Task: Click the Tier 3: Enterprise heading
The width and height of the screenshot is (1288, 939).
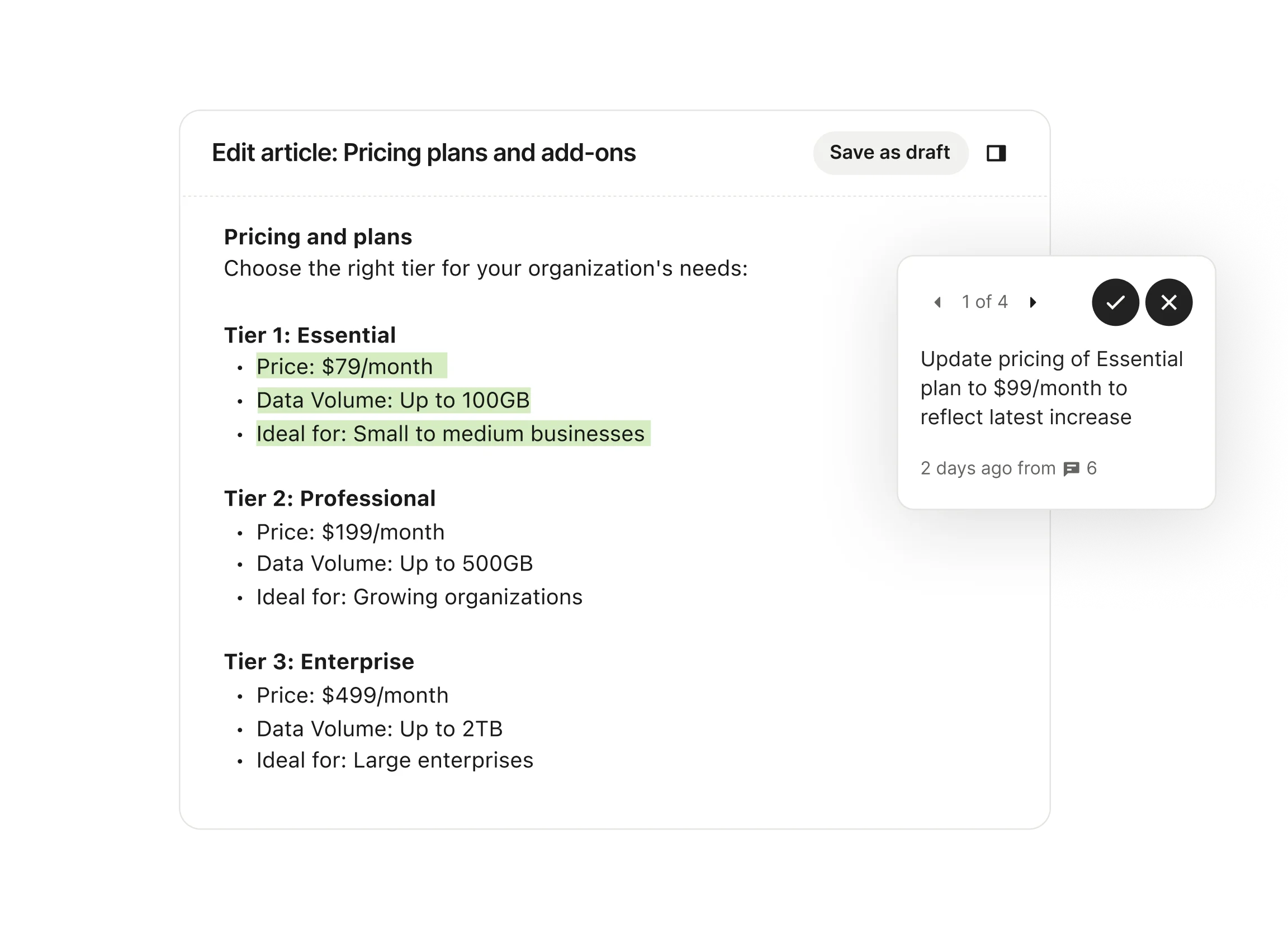Action: pos(319,662)
